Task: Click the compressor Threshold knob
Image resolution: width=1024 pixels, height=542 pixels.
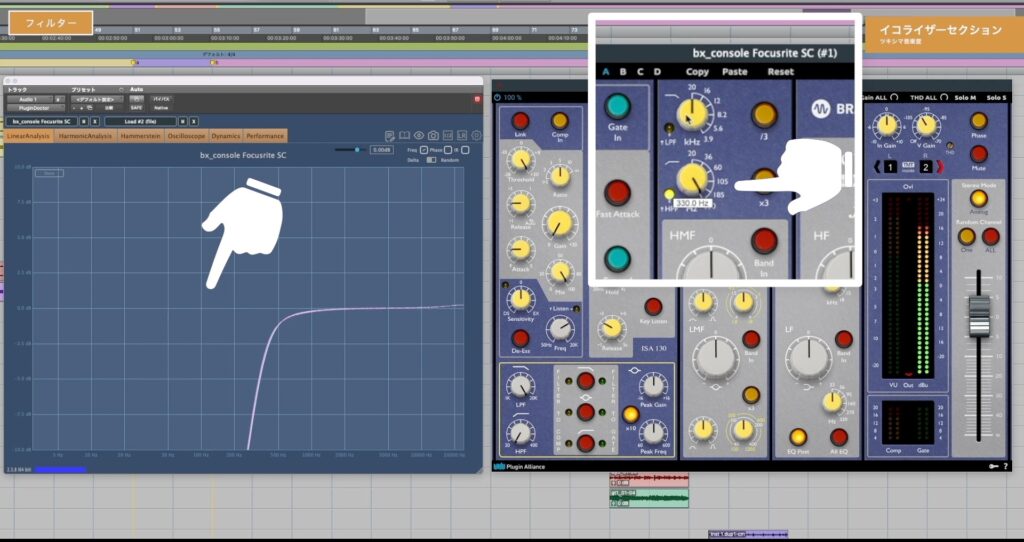Action: pos(521,160)
